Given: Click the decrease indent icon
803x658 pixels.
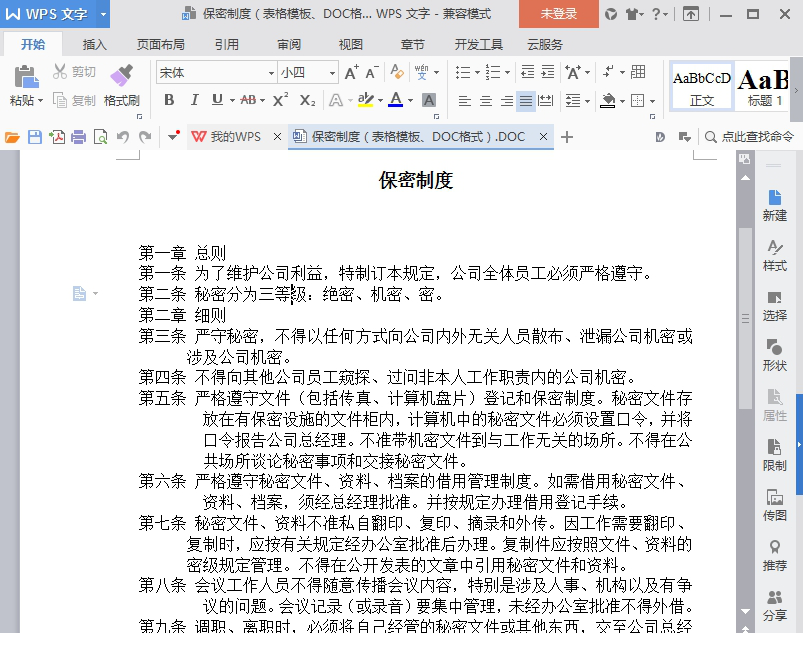Looking at the screenshot, I should tap(527, 72).
